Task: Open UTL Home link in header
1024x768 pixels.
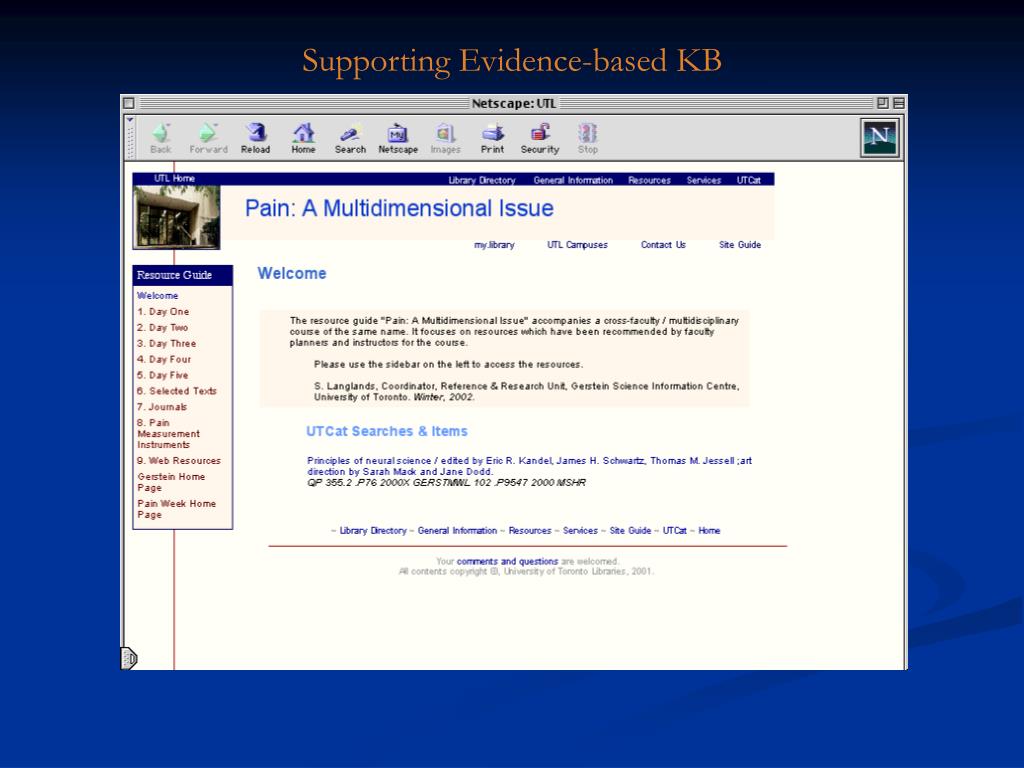Action: click(x=174, y=178)
